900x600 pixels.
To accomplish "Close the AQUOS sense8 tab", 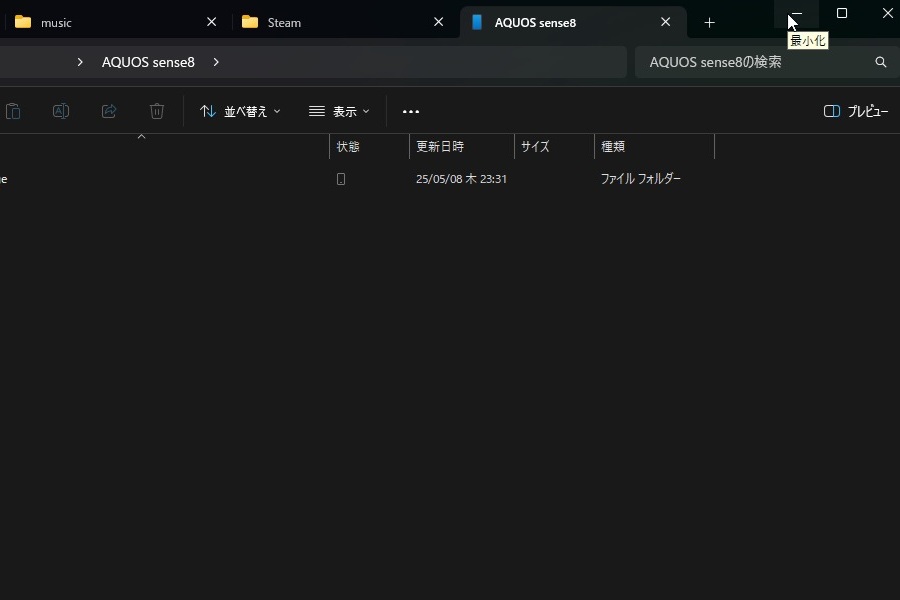I will (x=665, y=22).
